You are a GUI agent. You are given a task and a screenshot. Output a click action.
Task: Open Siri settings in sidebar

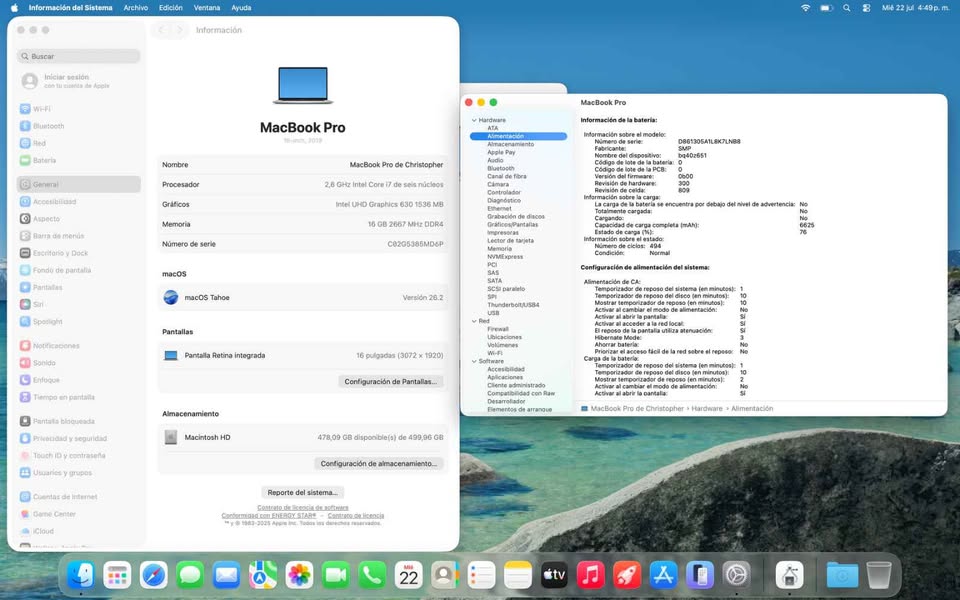click(x=79, y=304)
